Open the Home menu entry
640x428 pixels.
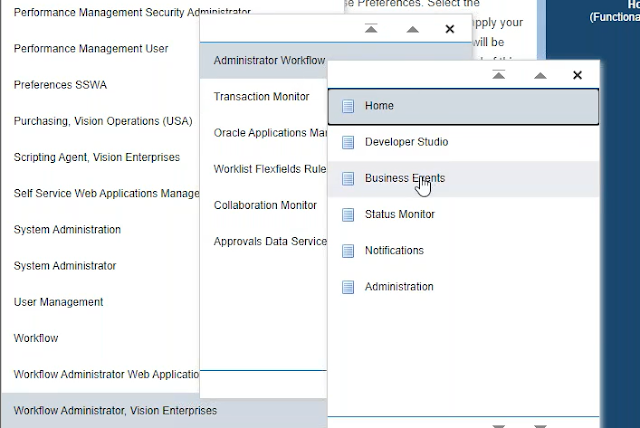tap(463, 106)
